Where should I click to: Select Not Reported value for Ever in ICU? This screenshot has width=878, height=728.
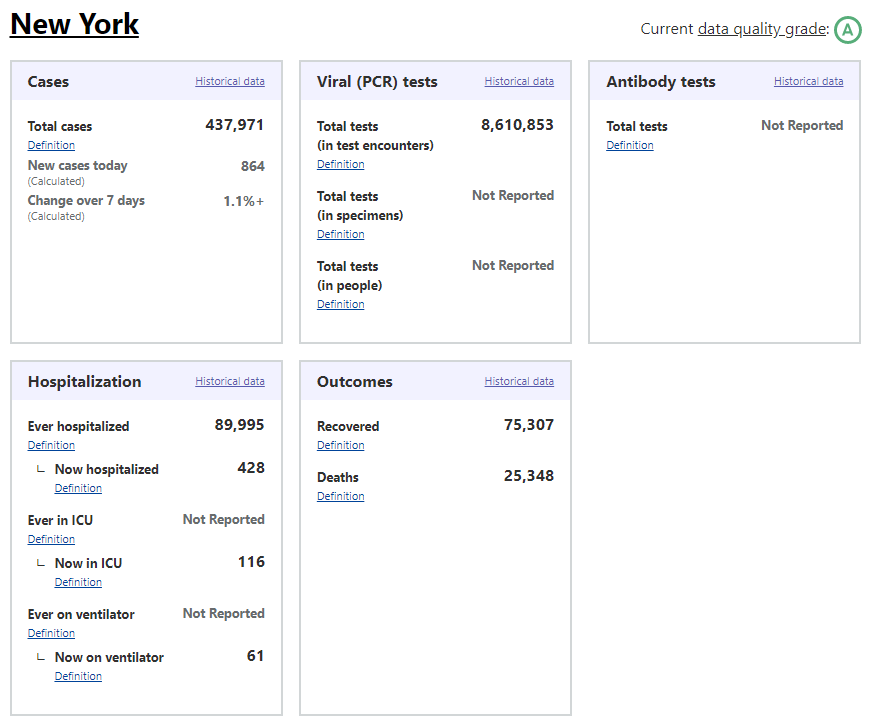click(223, 520)
